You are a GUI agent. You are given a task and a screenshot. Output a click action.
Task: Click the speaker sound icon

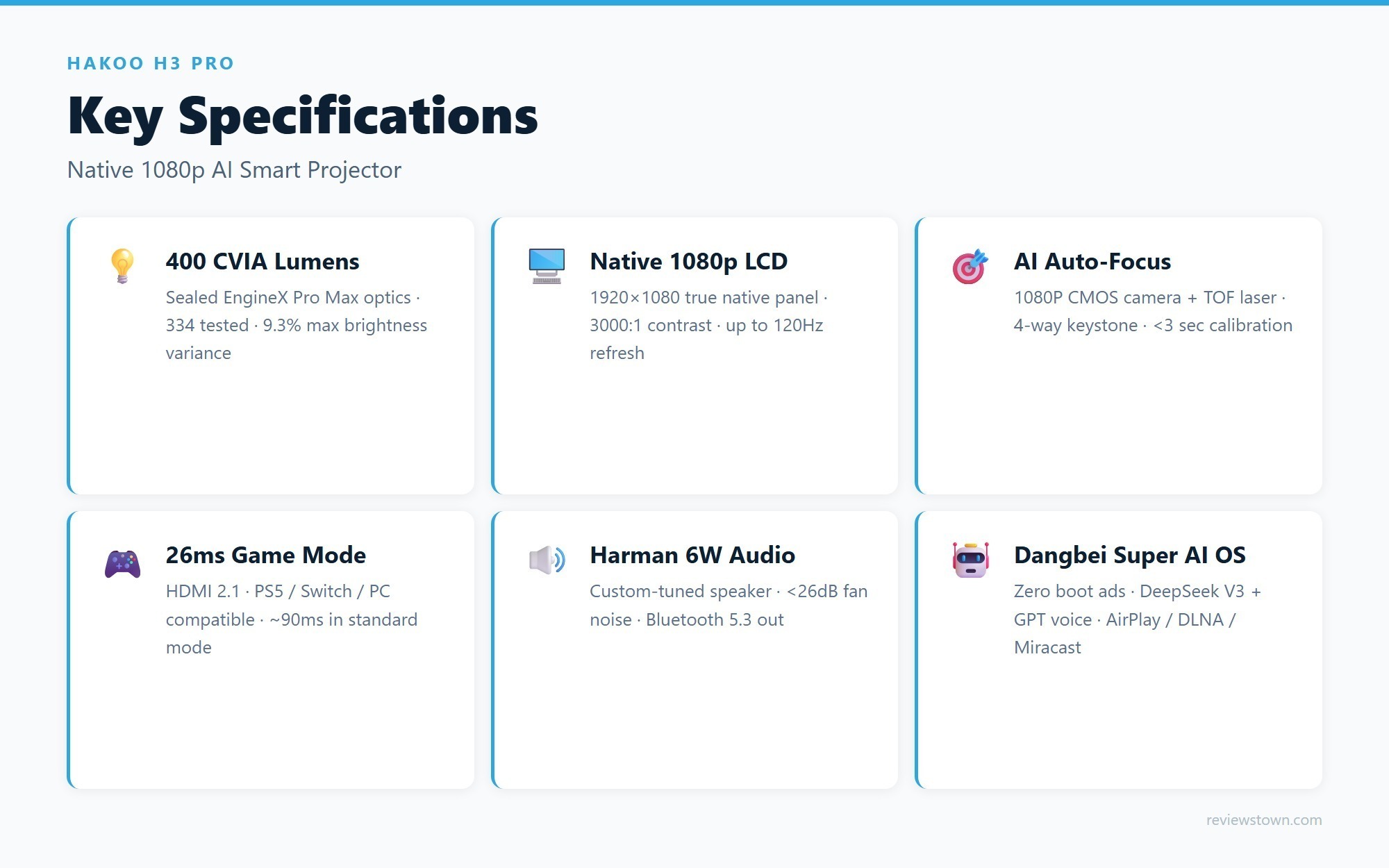(x=547, y=560)
